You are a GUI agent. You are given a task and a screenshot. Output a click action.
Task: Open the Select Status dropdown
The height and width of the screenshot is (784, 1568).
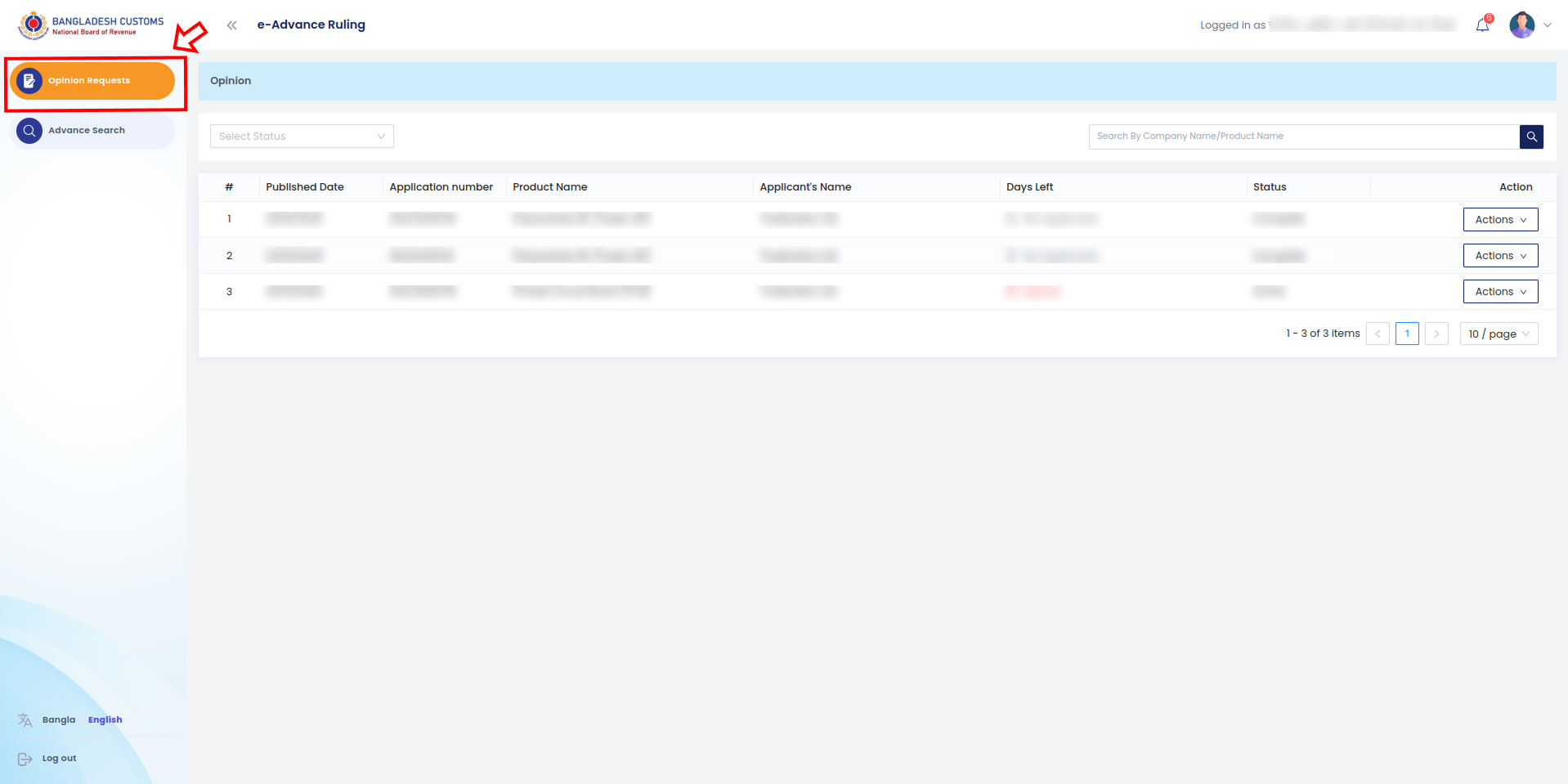(x=302, y=137)
